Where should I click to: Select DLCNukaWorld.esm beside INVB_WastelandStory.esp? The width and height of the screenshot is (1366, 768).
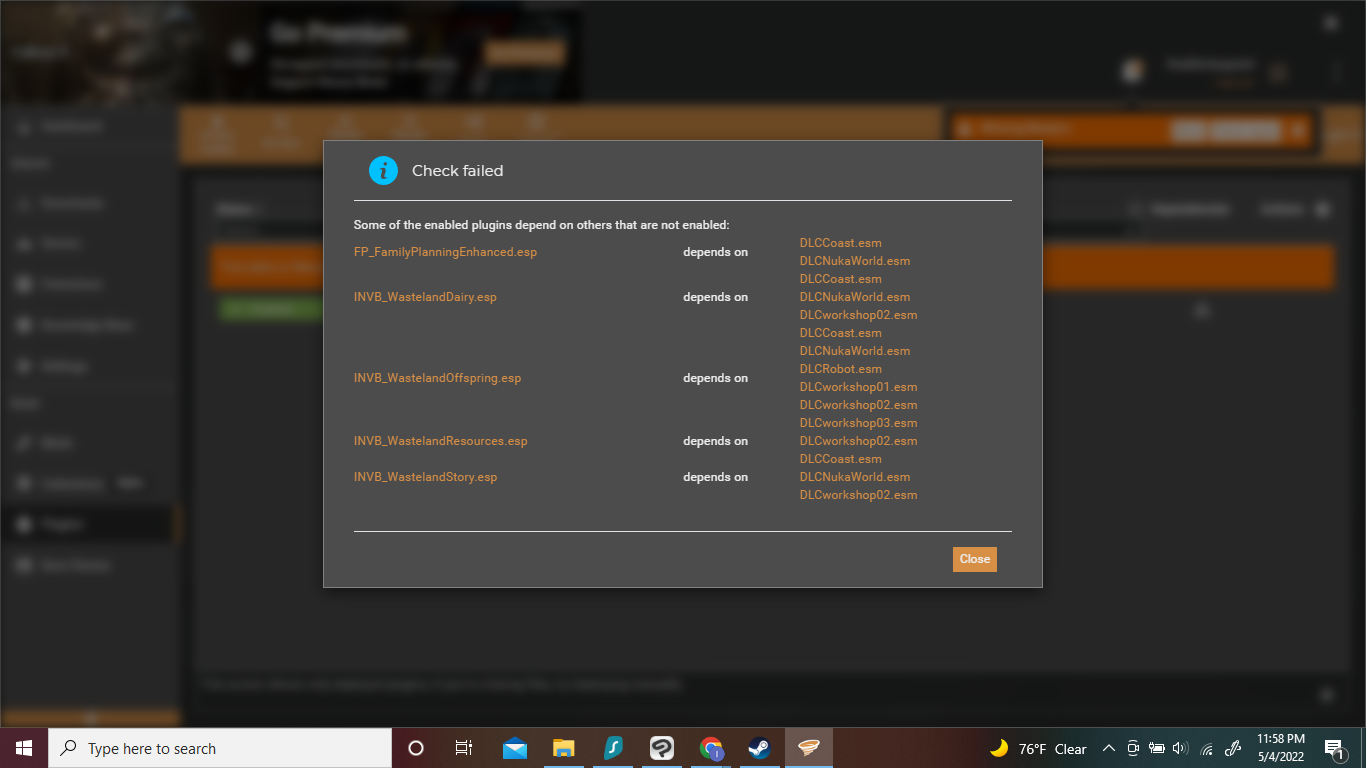(x=855, y=477)
